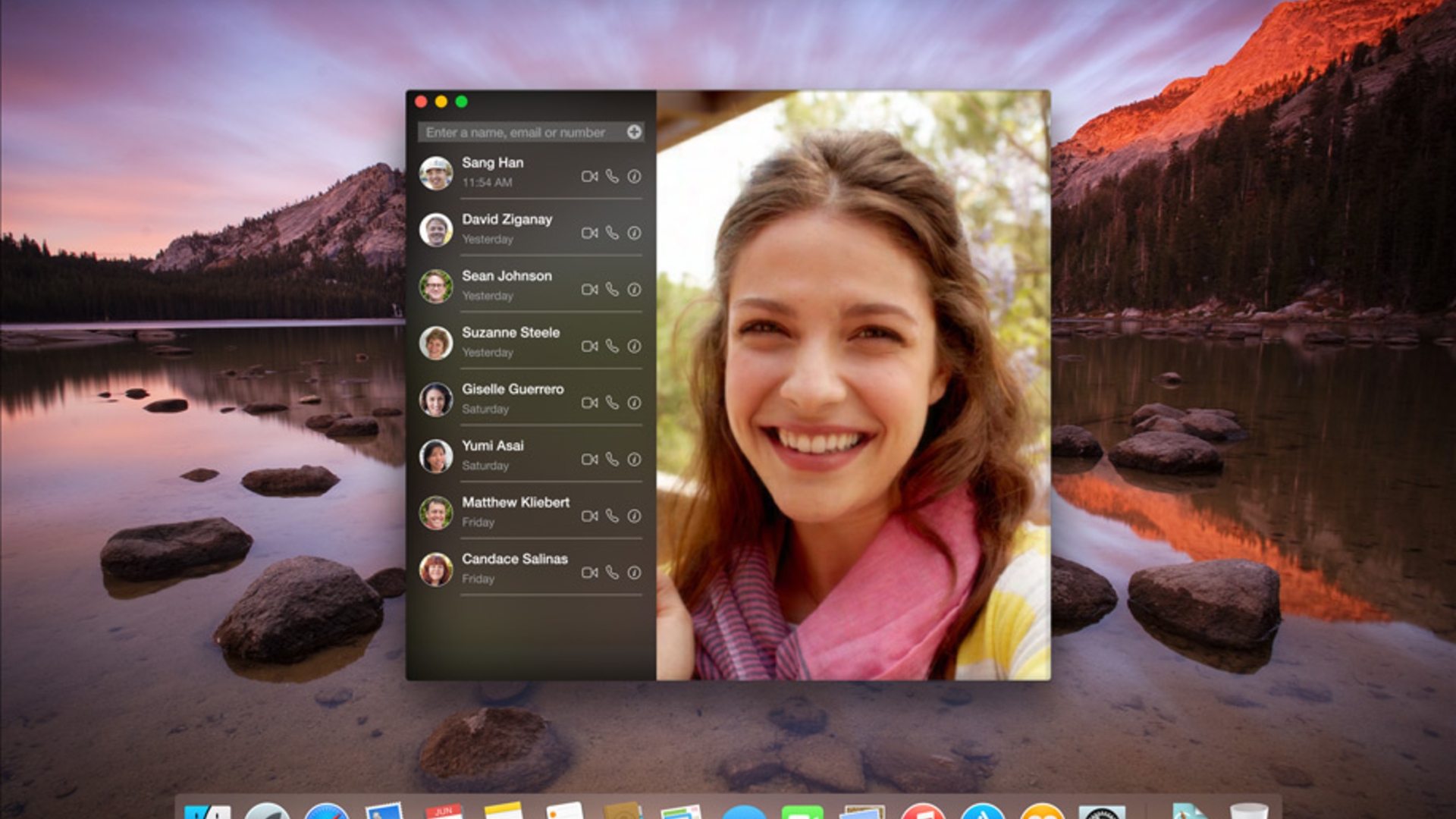1456x819 pixels.
Task: Start a video call with Sean Johnson
Action: [589, 290]
